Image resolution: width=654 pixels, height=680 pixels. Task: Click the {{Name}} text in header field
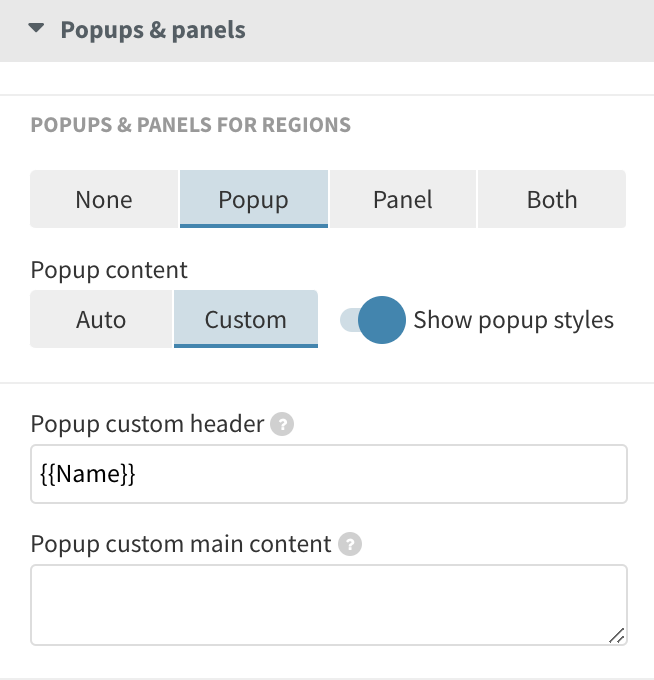click(87, 474)
